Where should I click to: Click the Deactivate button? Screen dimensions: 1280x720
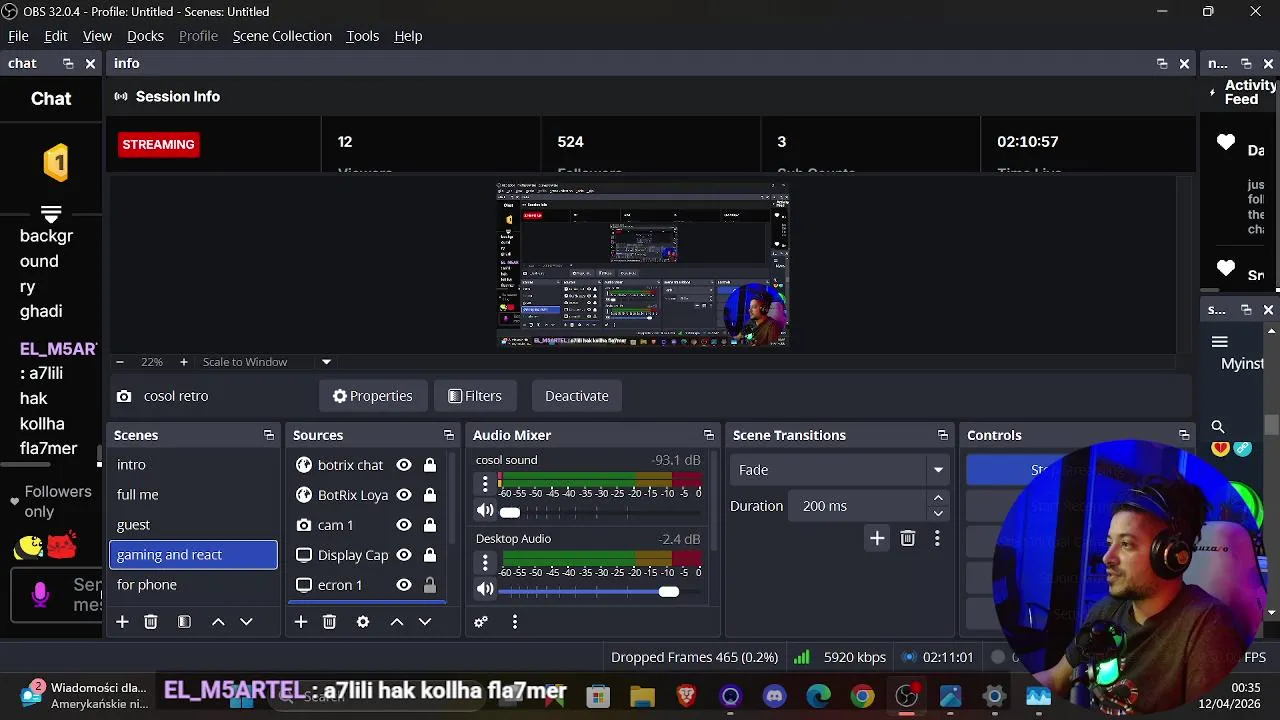[x=577, y=396]
